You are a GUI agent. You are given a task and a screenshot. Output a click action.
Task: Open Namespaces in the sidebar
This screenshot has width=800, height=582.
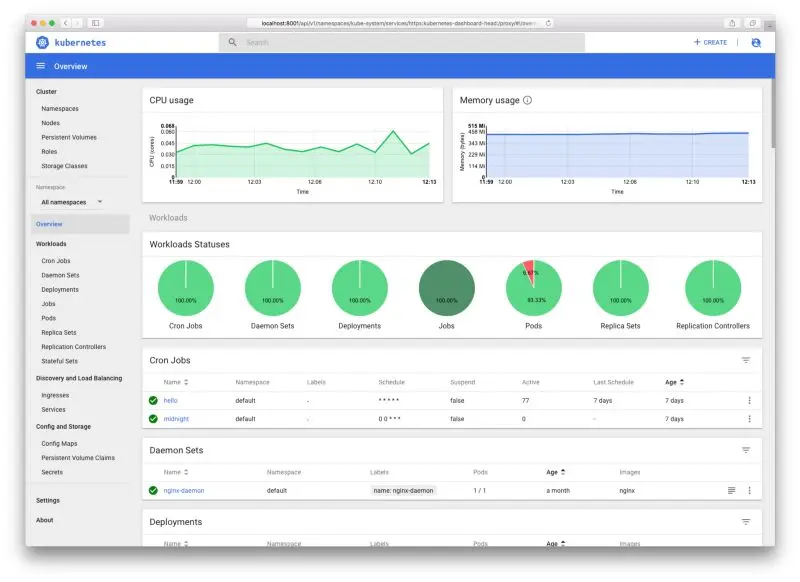[x=60, y=109]
